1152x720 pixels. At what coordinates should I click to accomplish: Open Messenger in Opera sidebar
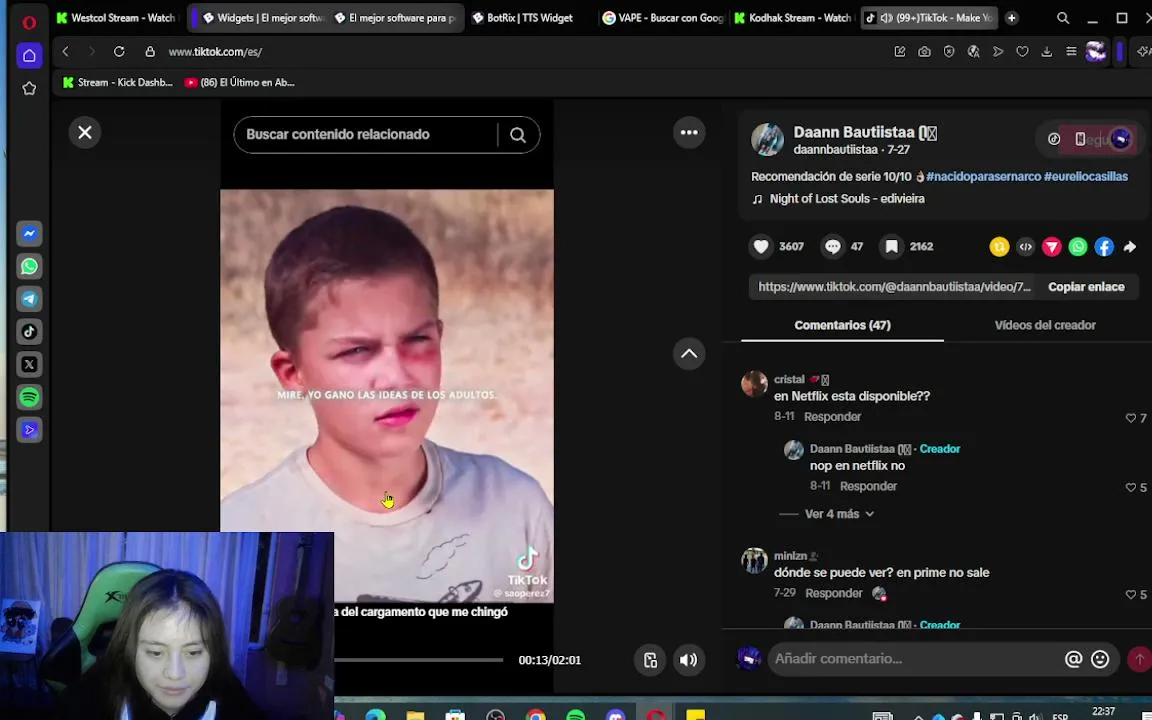coord(29,234)
